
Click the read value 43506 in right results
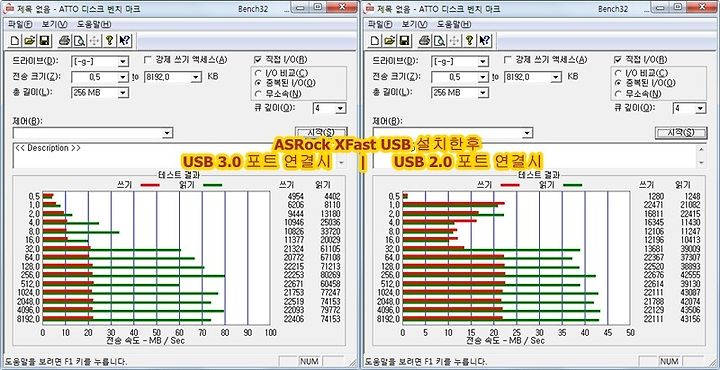[x=691, y=310]
